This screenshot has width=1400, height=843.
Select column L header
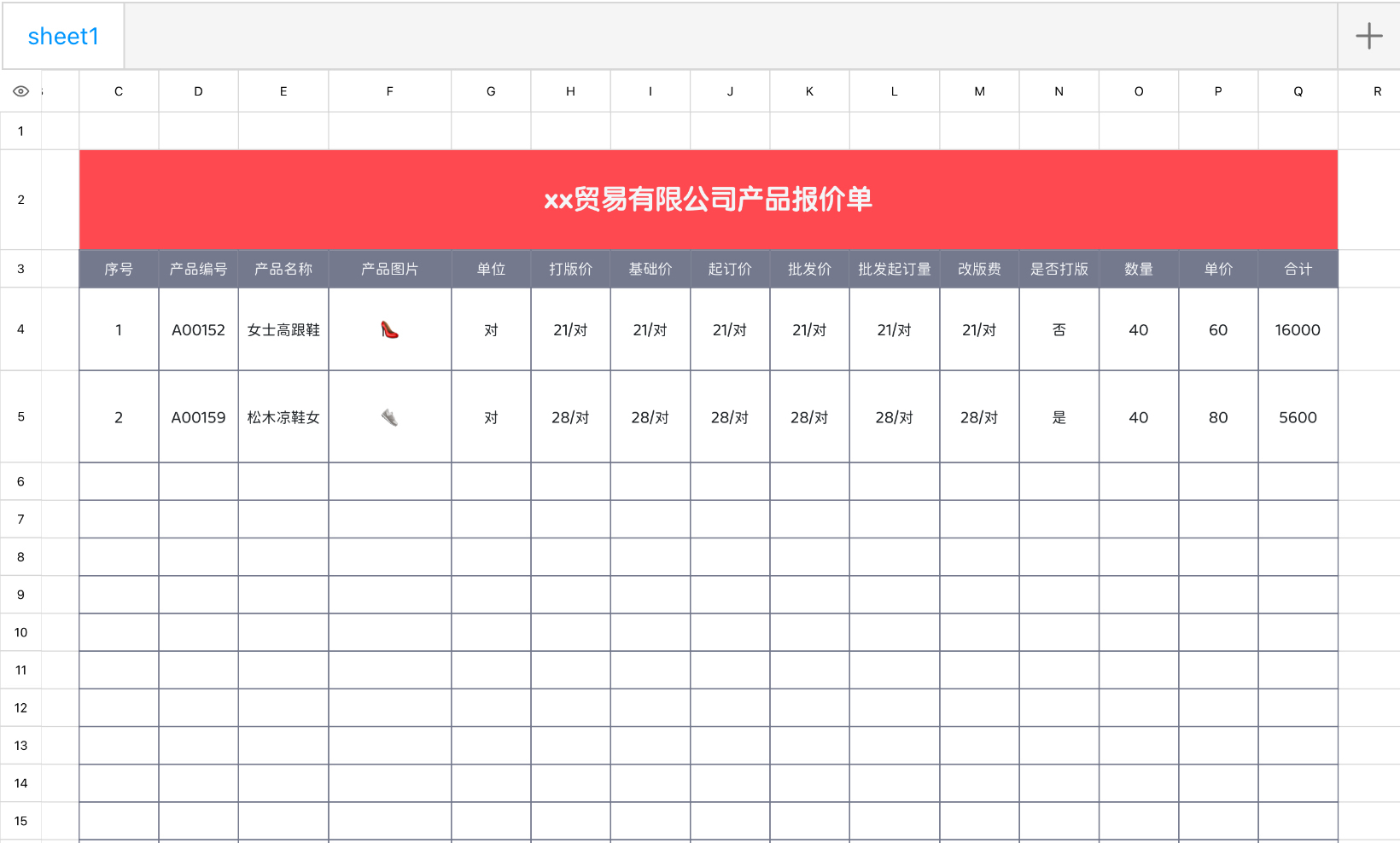point(895,91)
